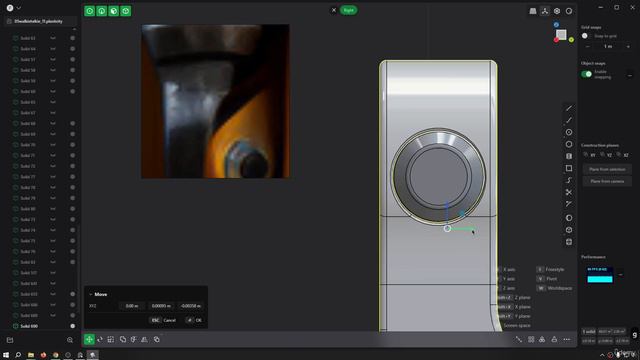Toggle visibility dot of Solid 70
This screenshot has width=640, height=360.
point(73,144)
